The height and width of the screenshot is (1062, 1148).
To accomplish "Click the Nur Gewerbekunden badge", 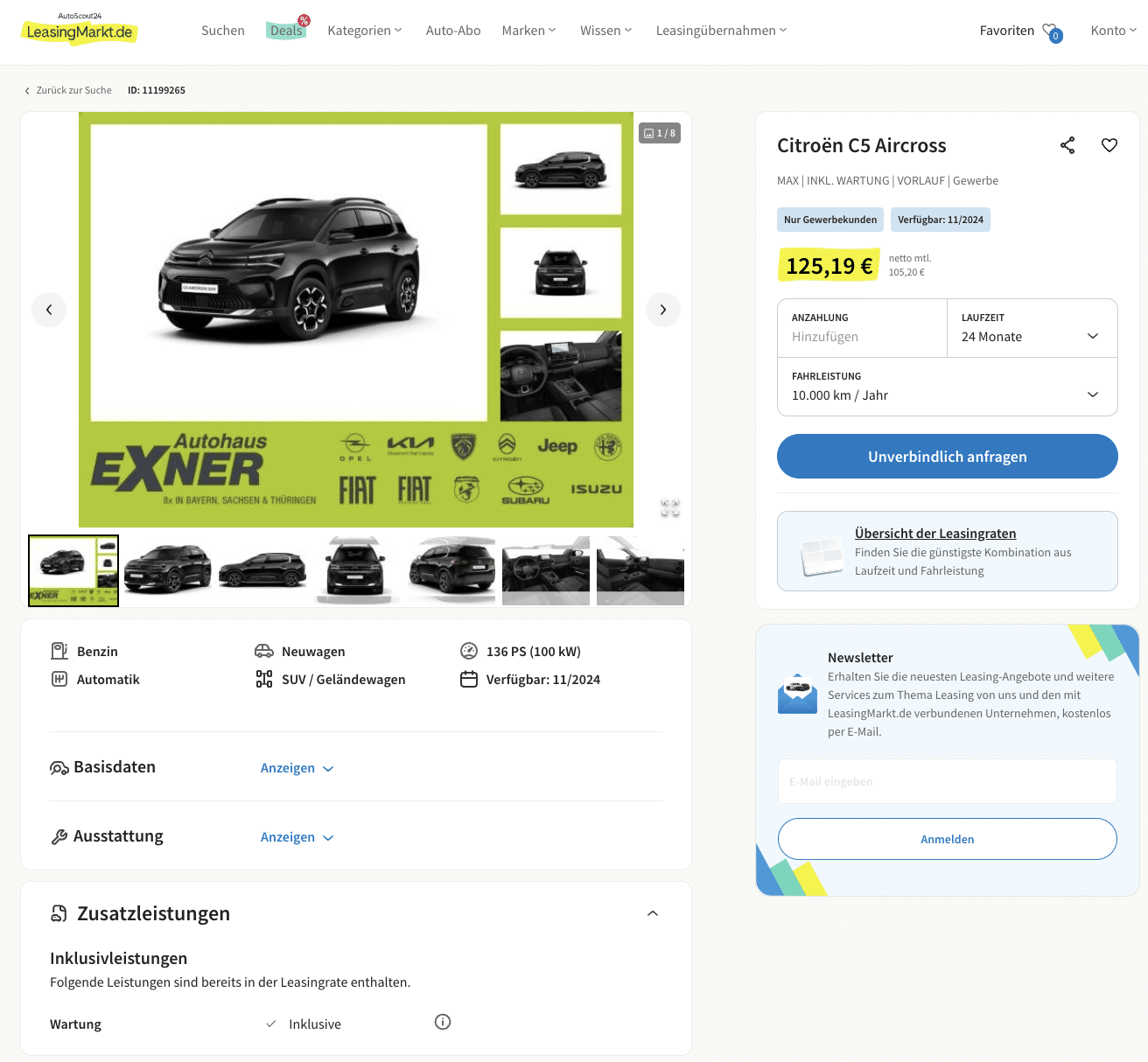I will pos(830,220).
